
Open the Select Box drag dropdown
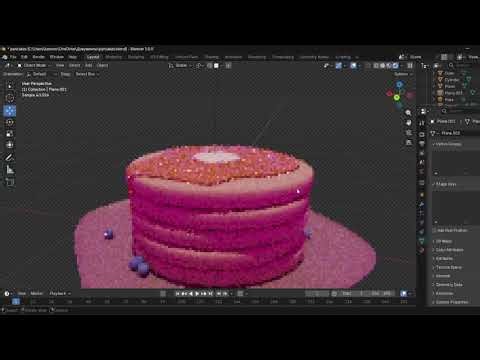87,74
